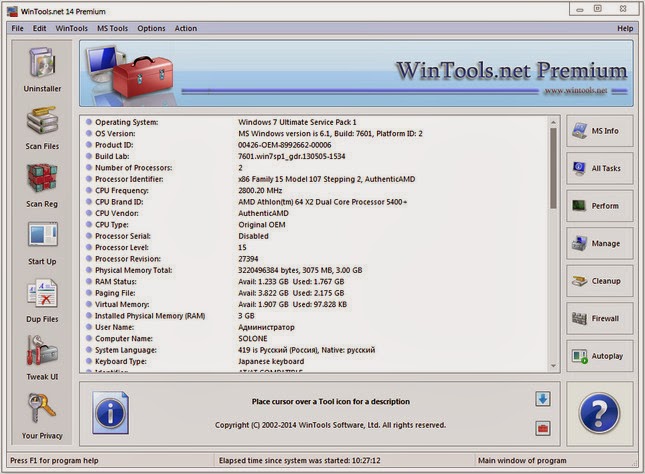The height and width of the screenshot is (474, 645).
Task: Select the System Language row
Action: [316, 350]
